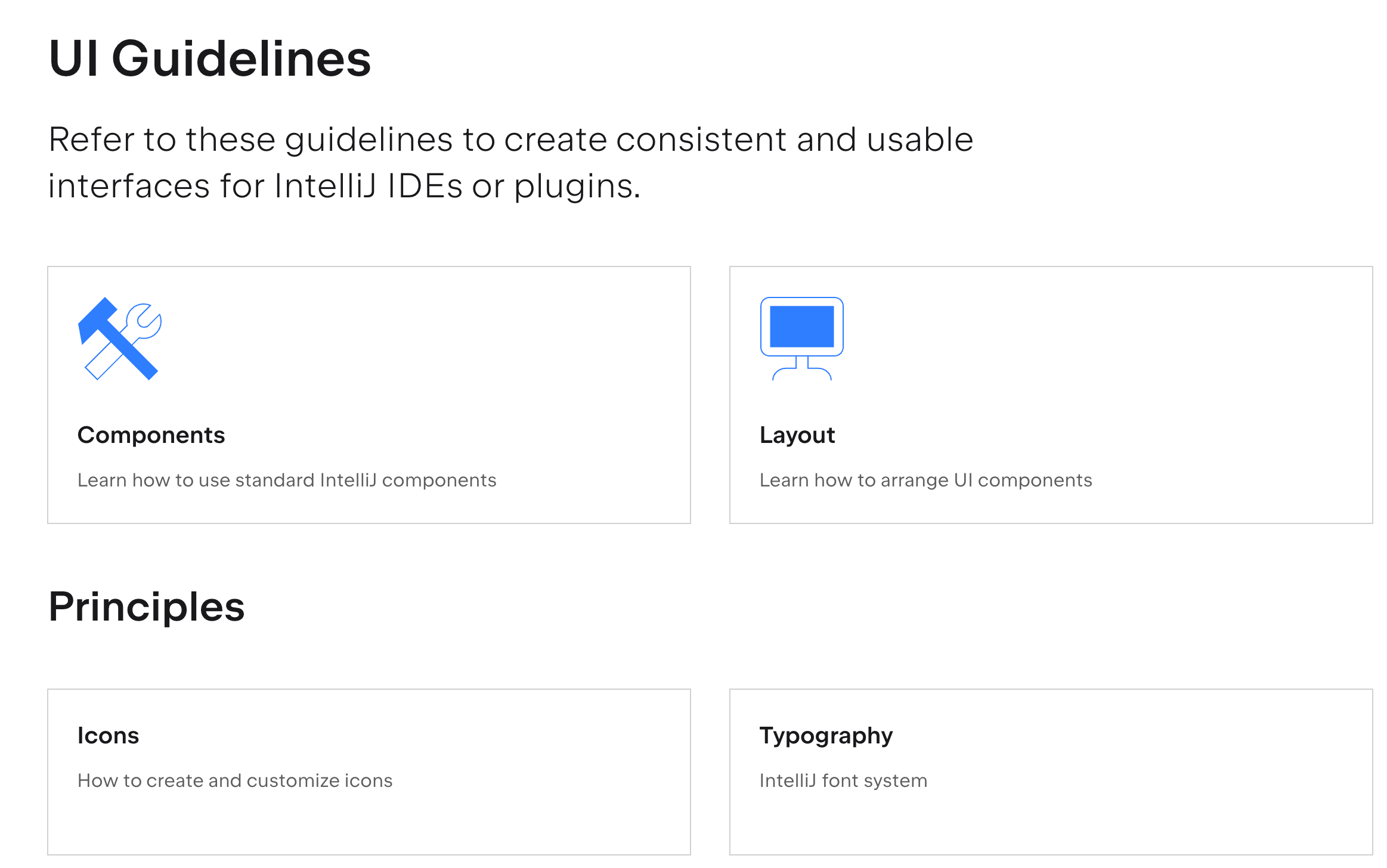Click the hammer and wrench Components icon
This screenshot has height=868, width=1387.
point(120,339)
